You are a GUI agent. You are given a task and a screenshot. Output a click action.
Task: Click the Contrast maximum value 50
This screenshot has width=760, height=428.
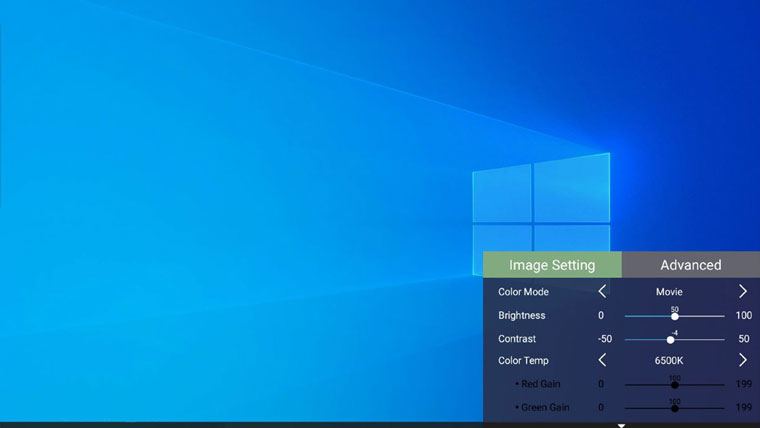coord(744,339)
